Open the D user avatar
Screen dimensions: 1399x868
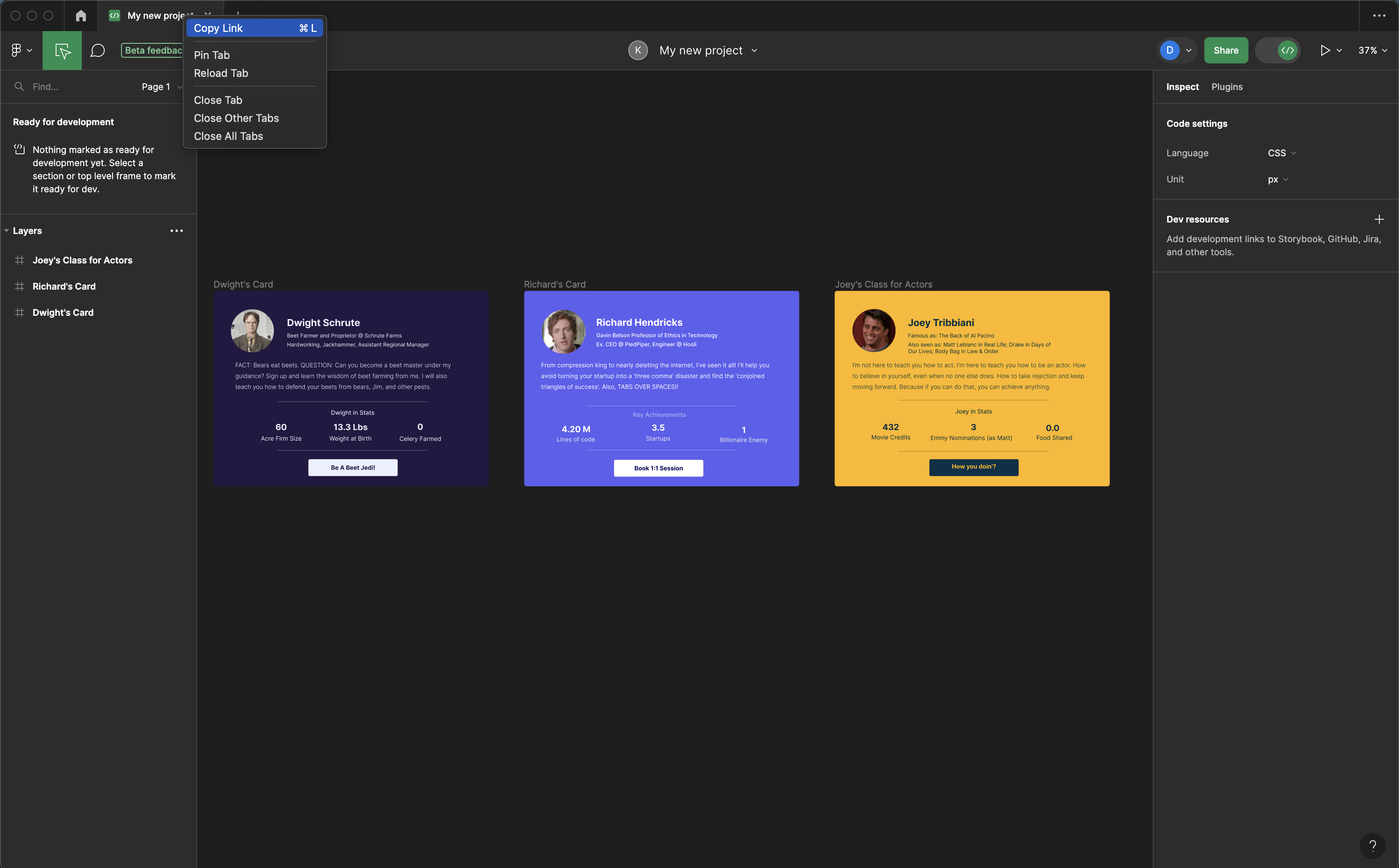point(1170,51)
